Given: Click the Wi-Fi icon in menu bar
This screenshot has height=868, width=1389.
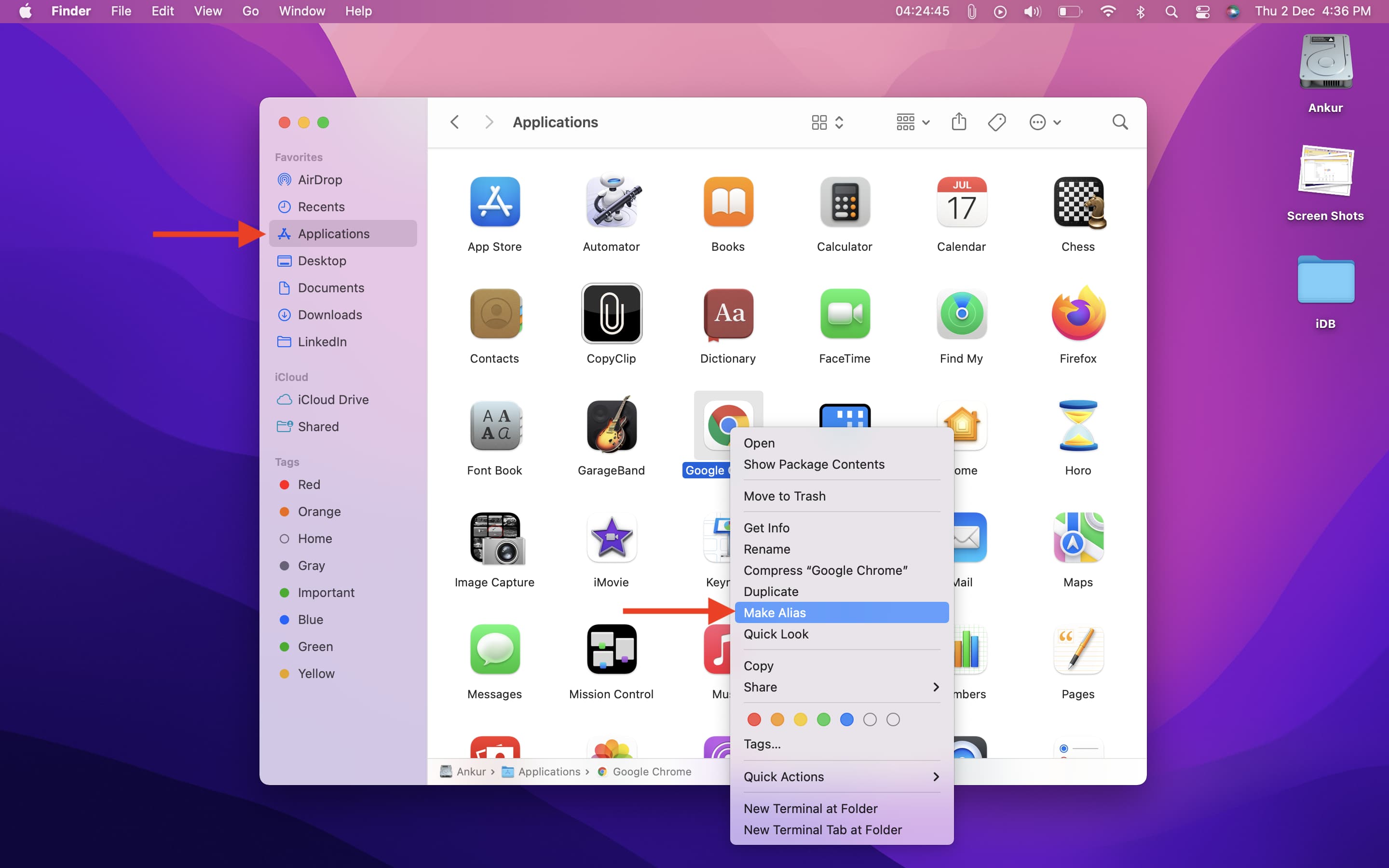Looking at the screenshot, I should tap(1108, 12).
